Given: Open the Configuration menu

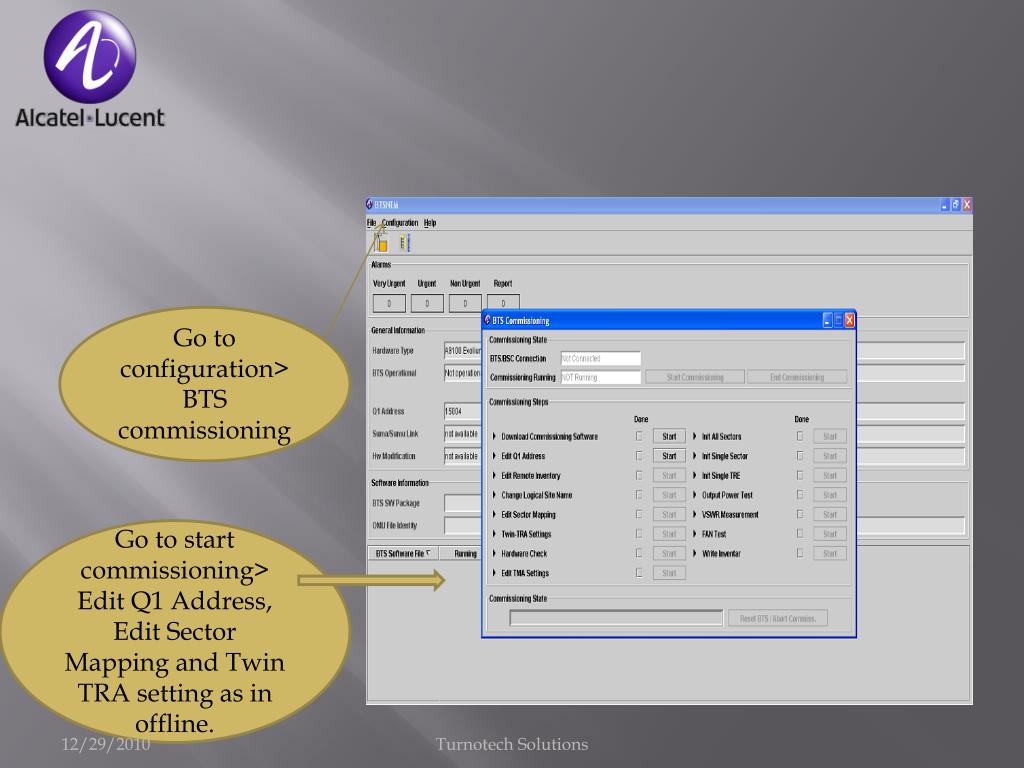Looking at the screenshot, I should [x=400, y=223].
